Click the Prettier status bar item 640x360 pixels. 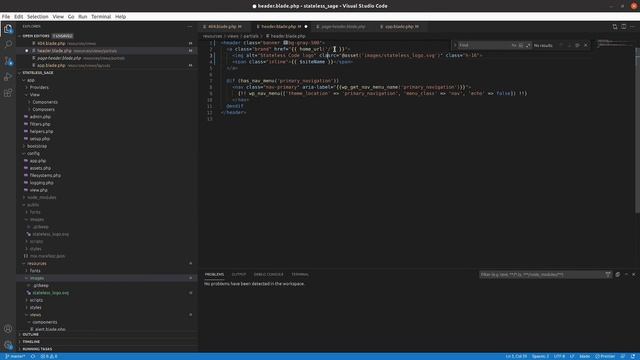605,356
